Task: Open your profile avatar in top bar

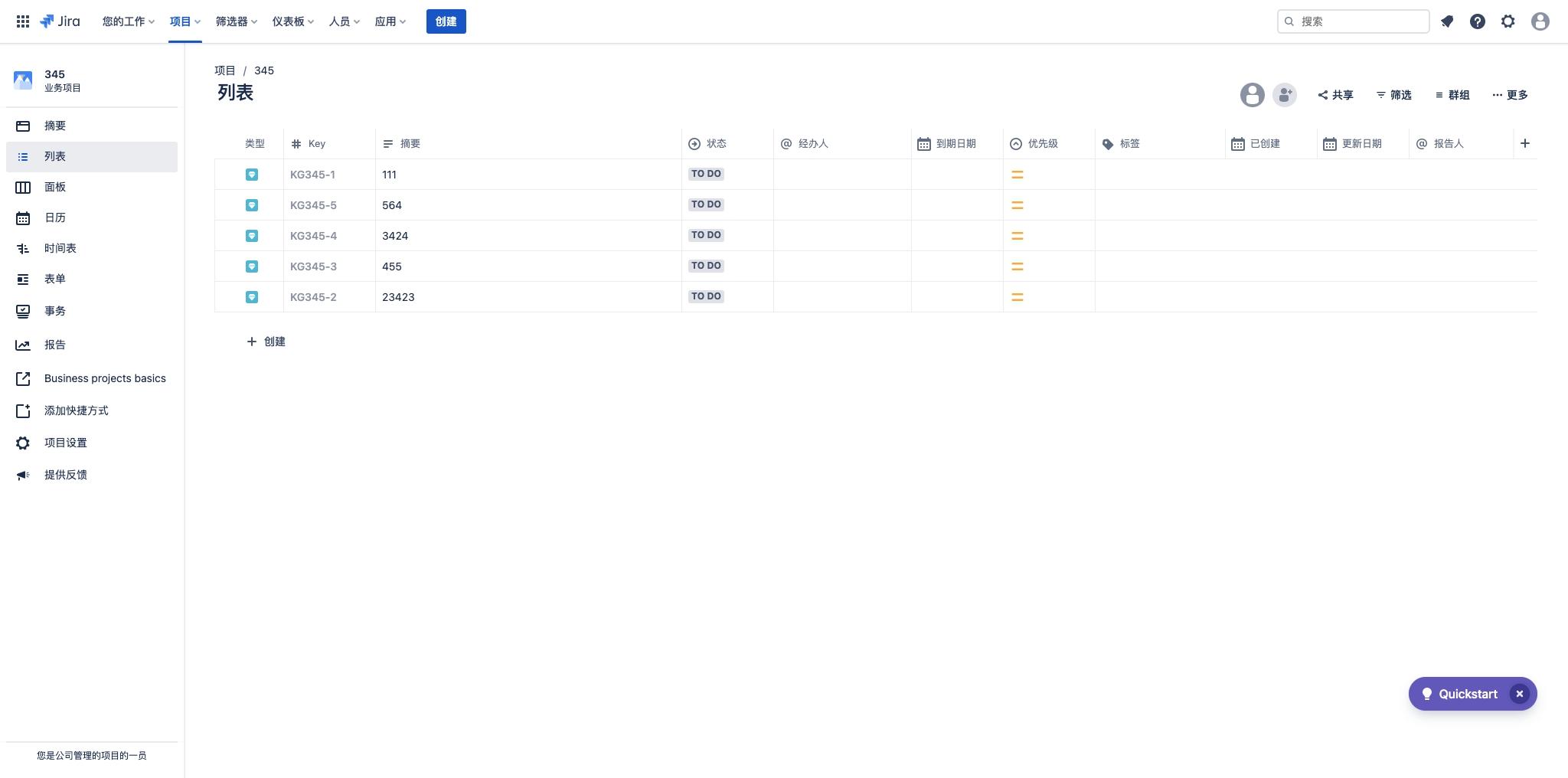Action: (1540, 21)
